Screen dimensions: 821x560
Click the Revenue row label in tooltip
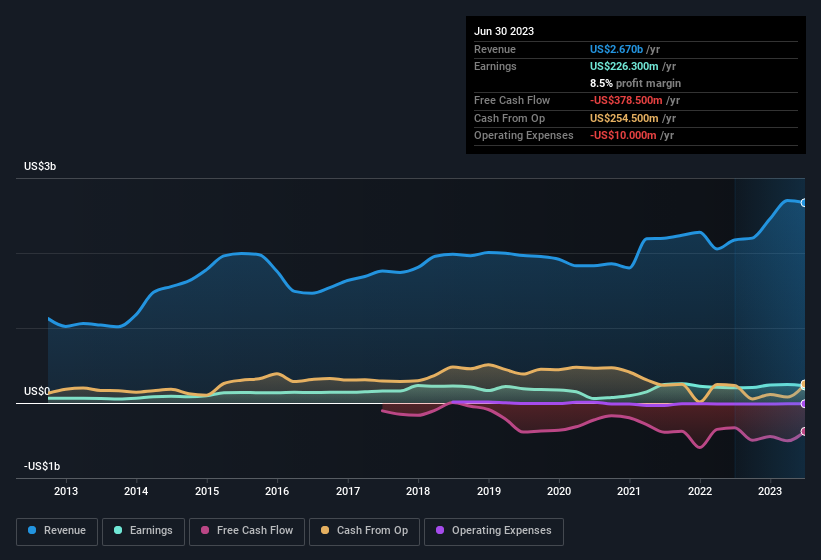click(x=495, y=49)
